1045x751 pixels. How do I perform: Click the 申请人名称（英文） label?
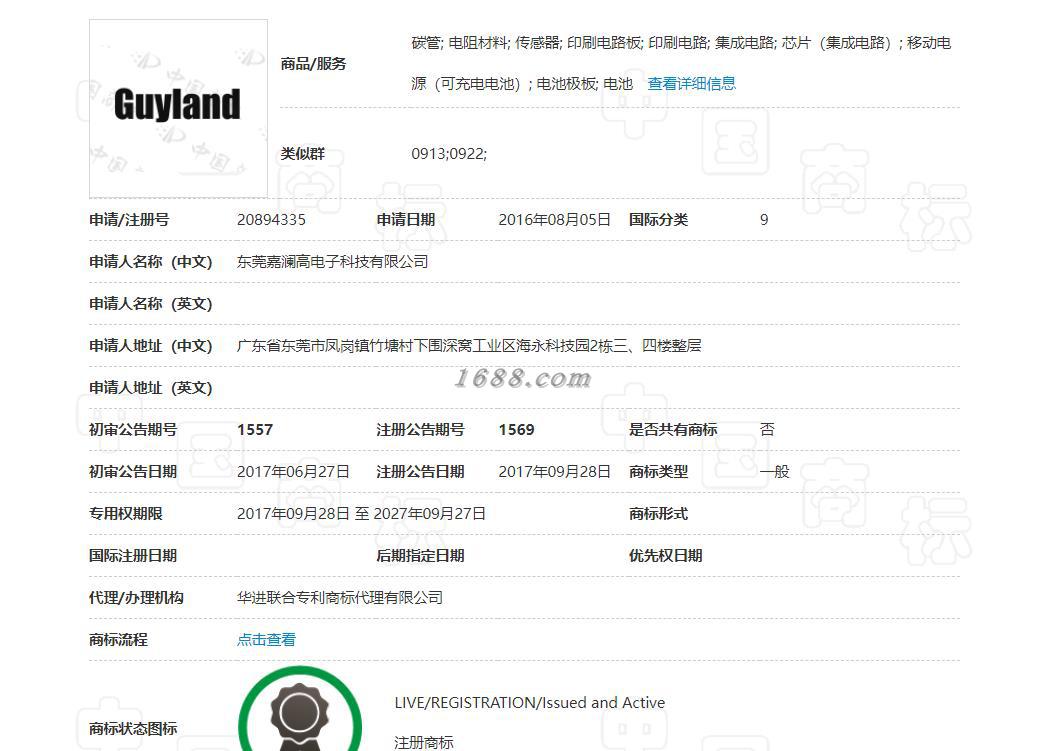point(151,304)
